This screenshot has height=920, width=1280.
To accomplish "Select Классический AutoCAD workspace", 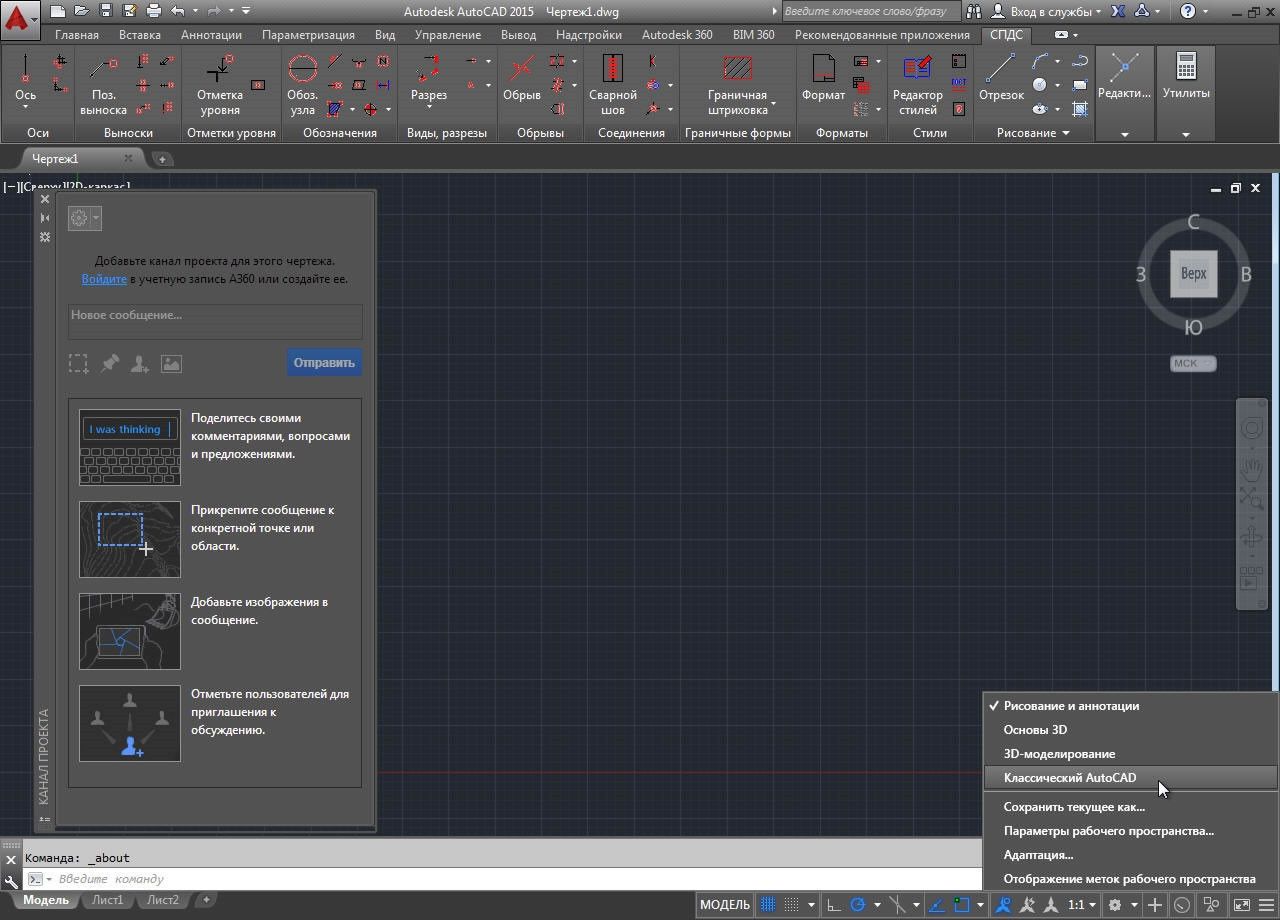I will (1069, 778).
